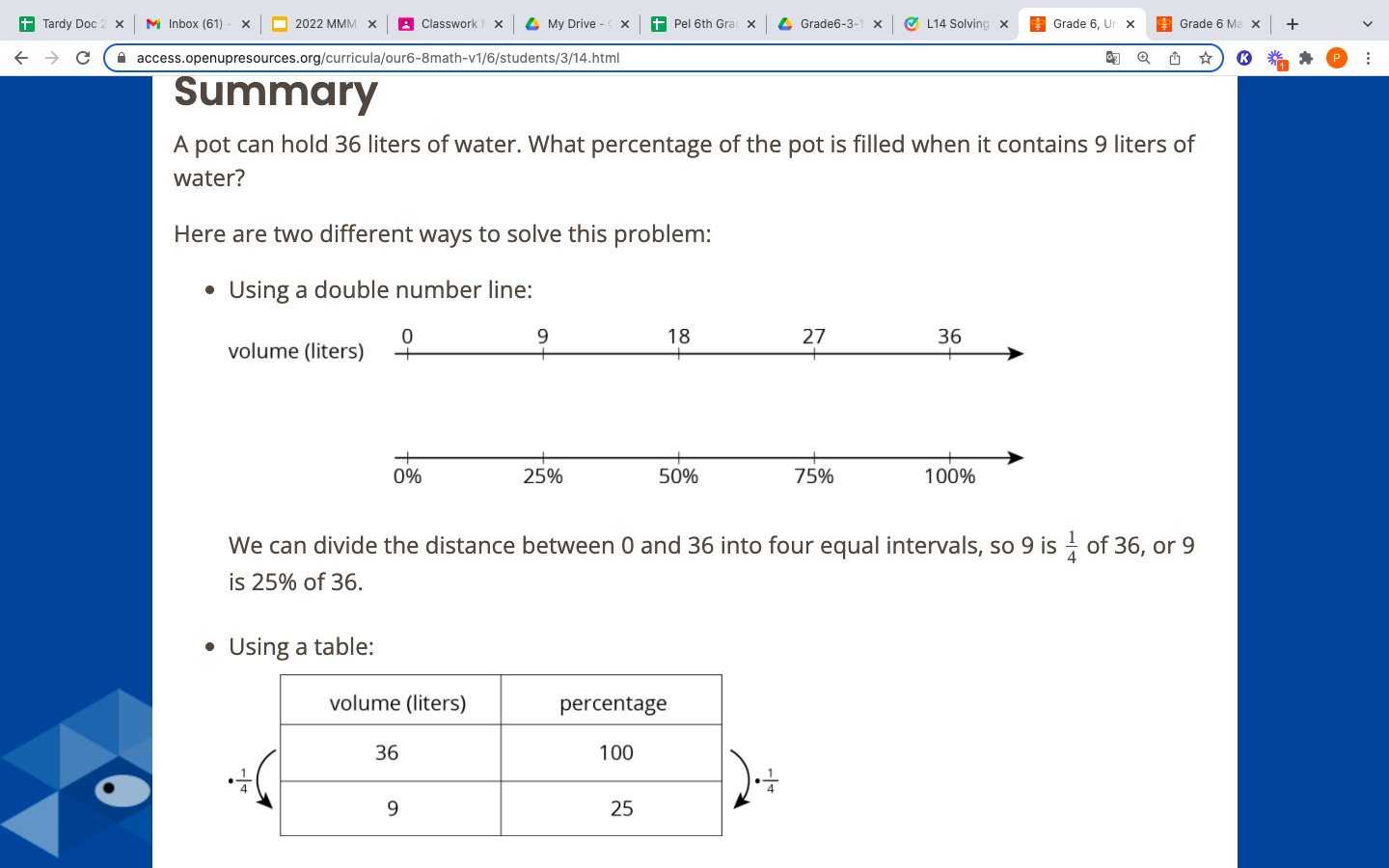Click the Translate this page icon
The height and width of the screenshot is (868, 1389).
1112,58
